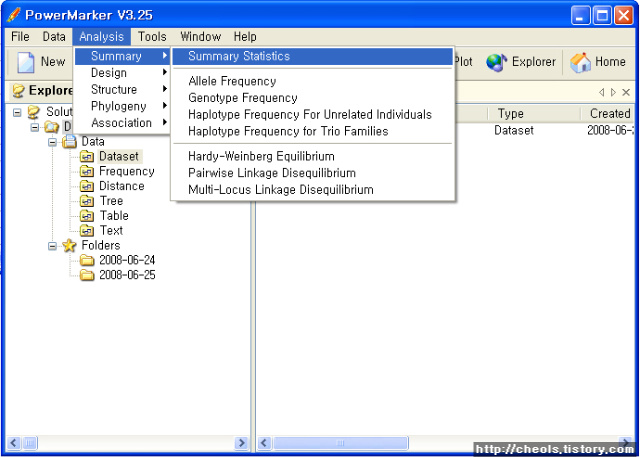Collapse the Data tree node
The width and height of the screenshot is (640, 457).
click(52, 142)
